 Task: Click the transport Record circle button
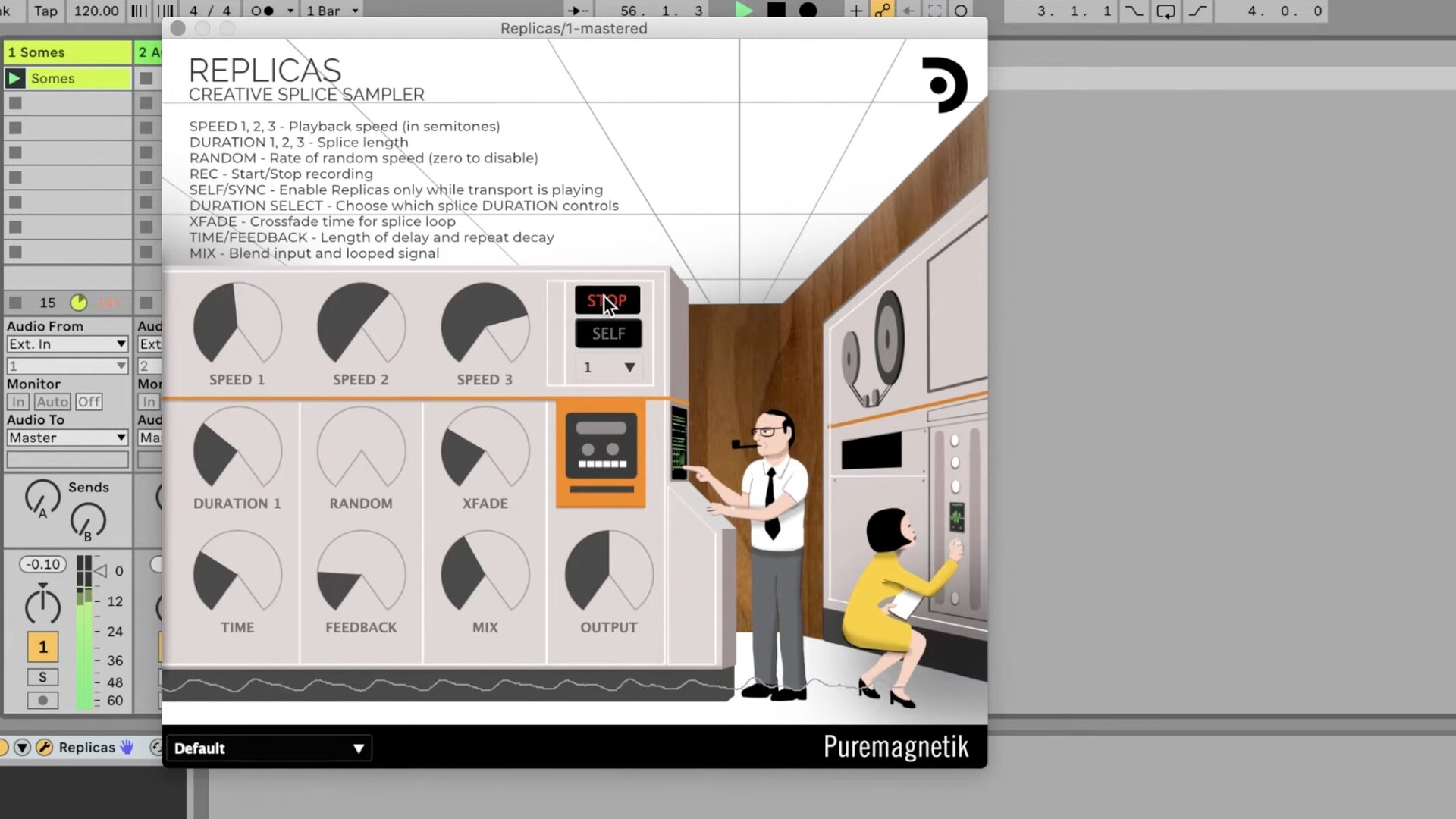pyautogui.click(x=808, y=11)
